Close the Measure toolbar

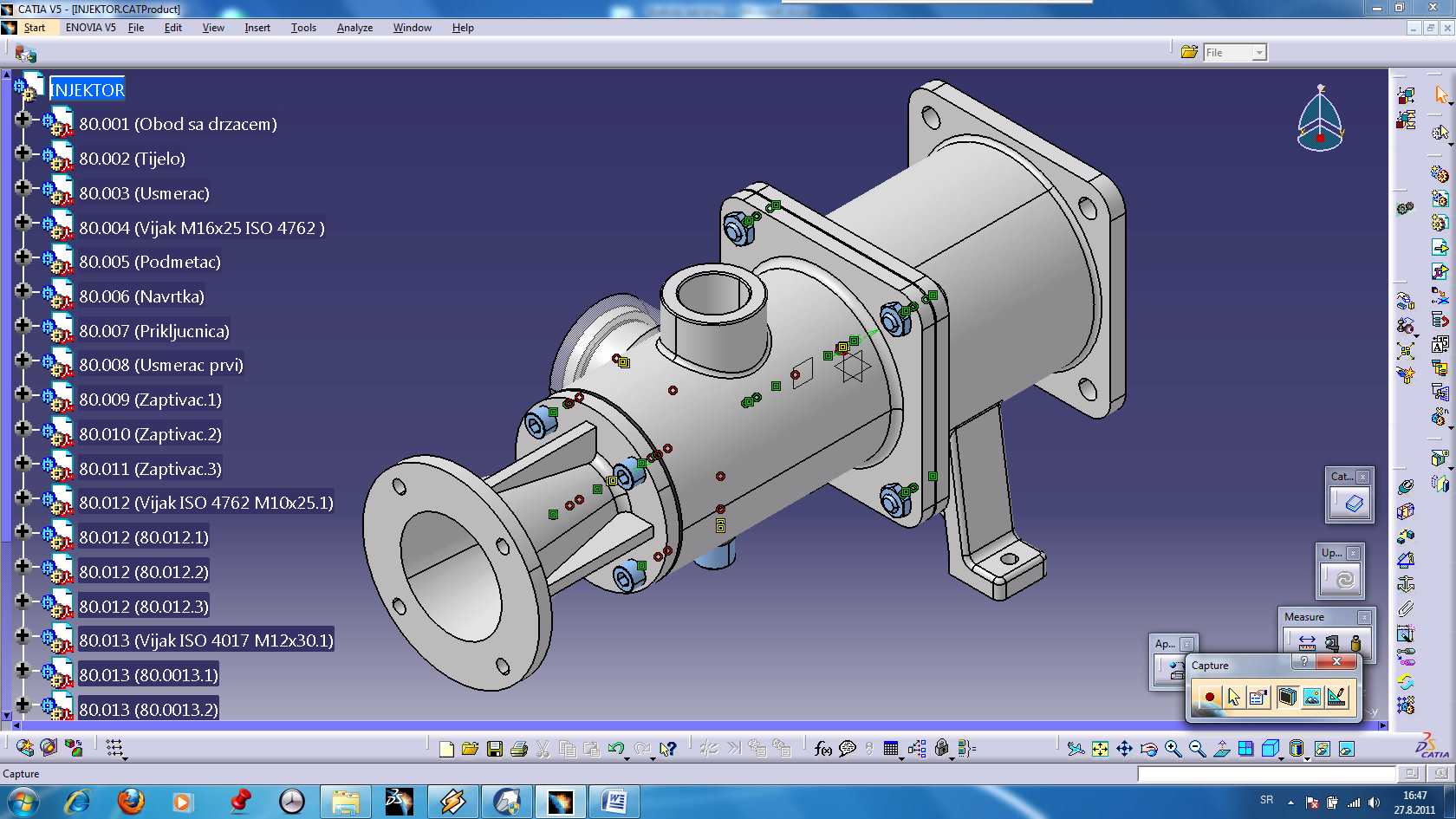coord(1364,617)
